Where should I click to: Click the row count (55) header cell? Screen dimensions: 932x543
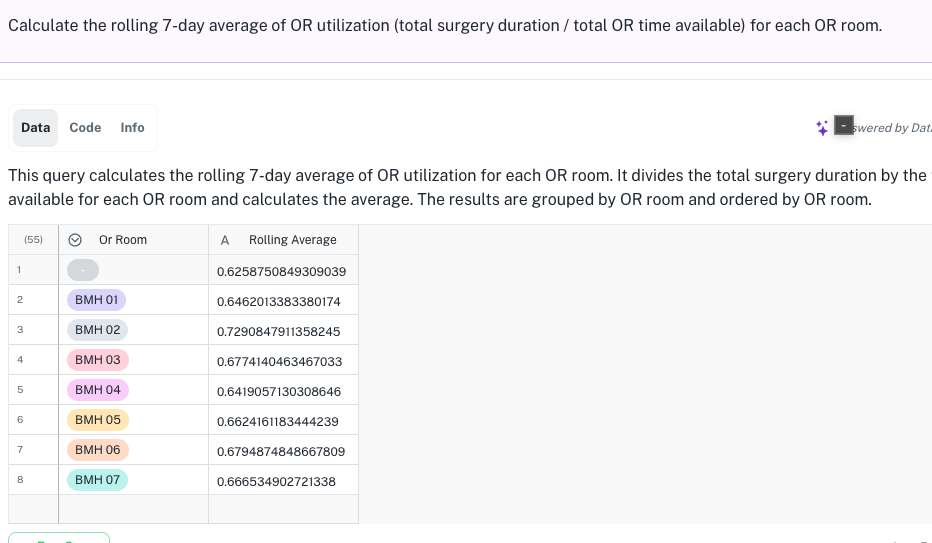(x=33, y=240)
